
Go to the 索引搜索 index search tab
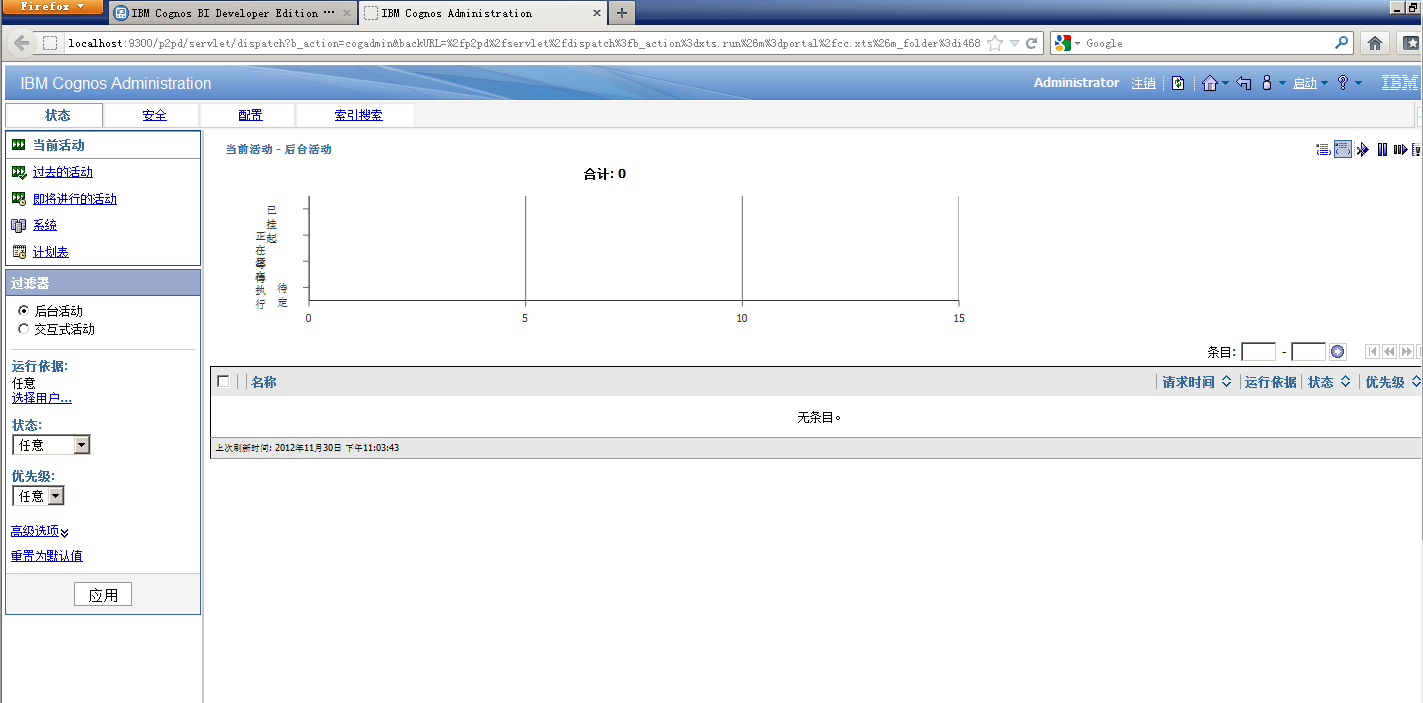point(358,115)
